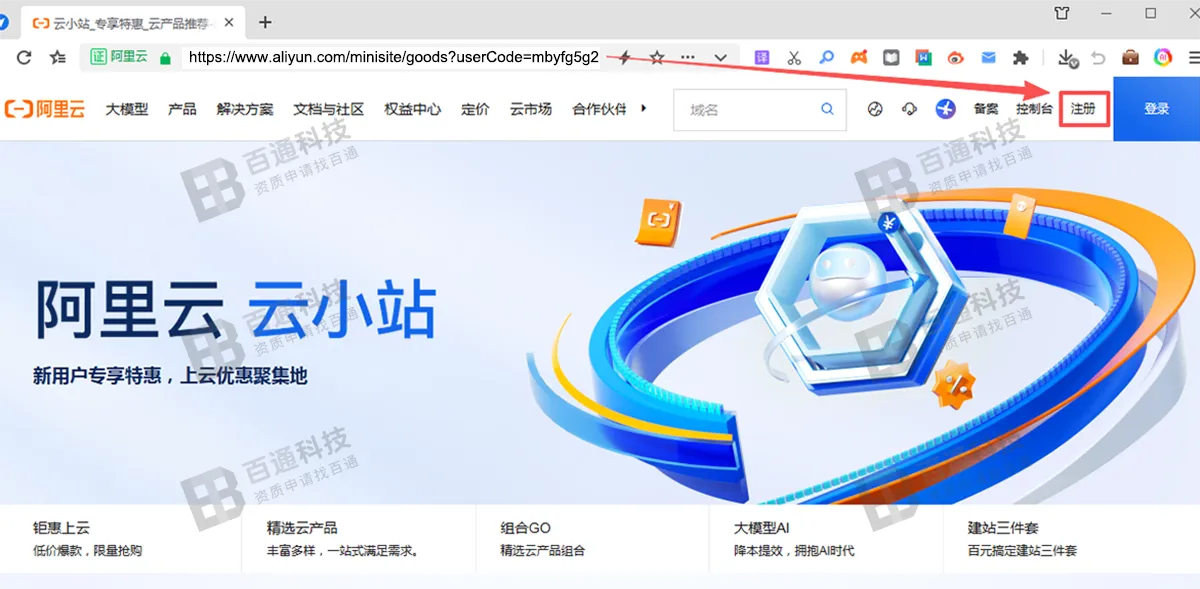
Task: Open the orange game controller extension
Action: [x=859, y=58]
